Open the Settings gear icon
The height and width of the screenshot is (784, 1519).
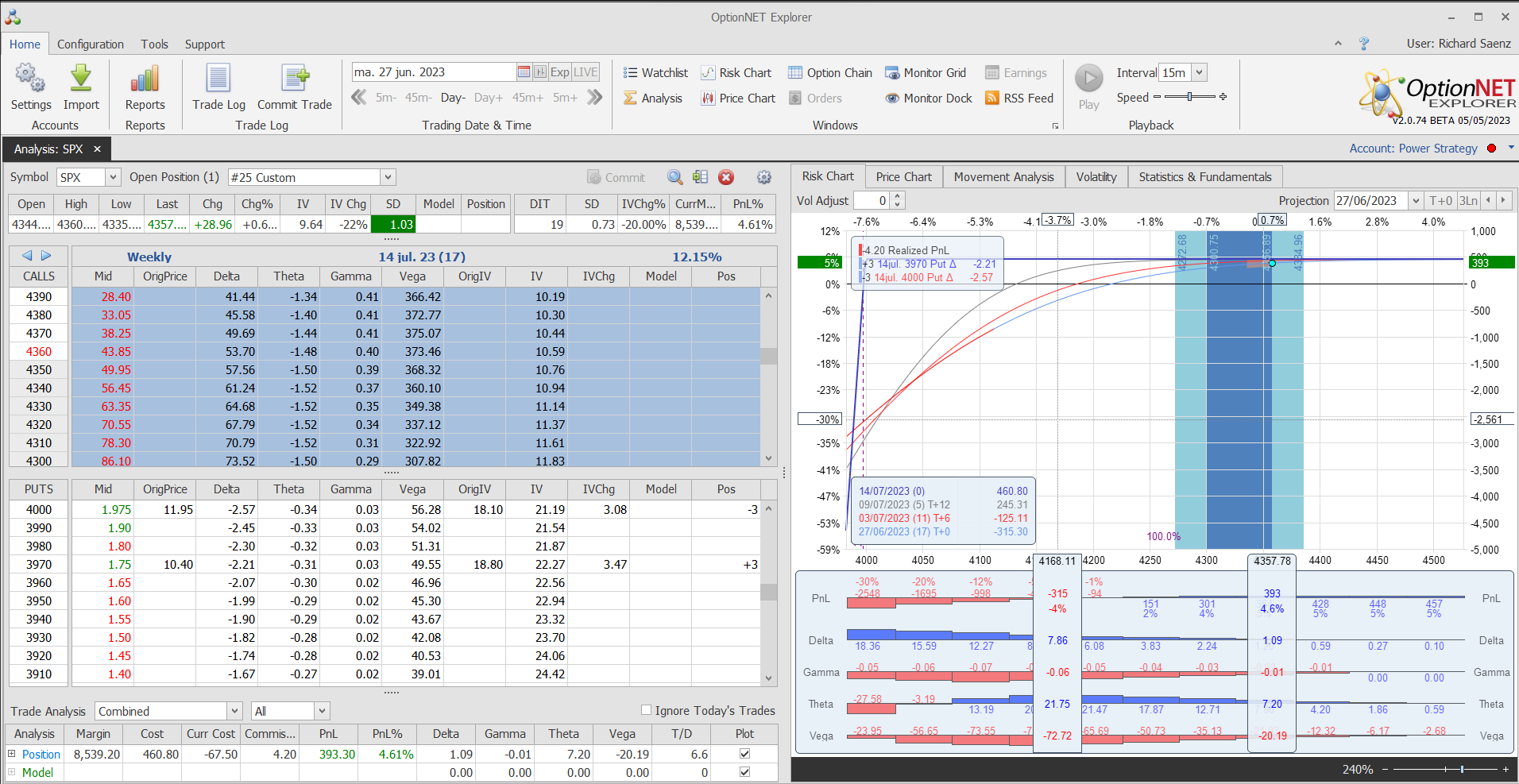click(30, 79)
